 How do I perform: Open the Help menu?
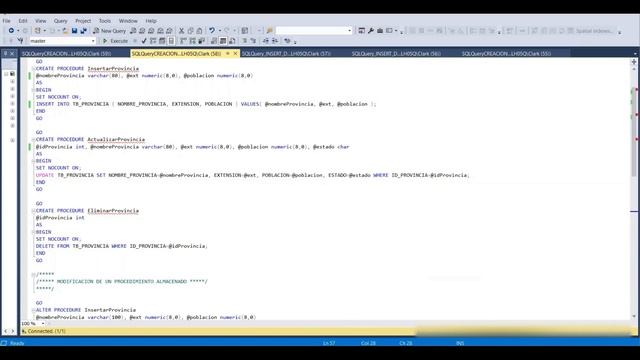(x=151, y=21)
